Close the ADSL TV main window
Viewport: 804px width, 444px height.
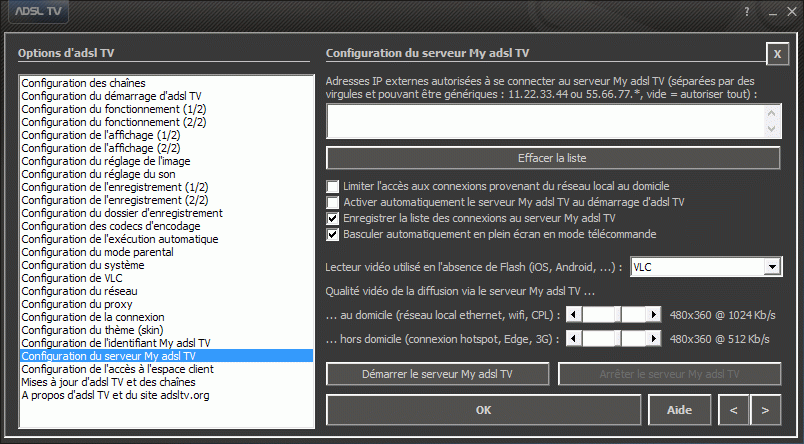[x=792, y=11]
